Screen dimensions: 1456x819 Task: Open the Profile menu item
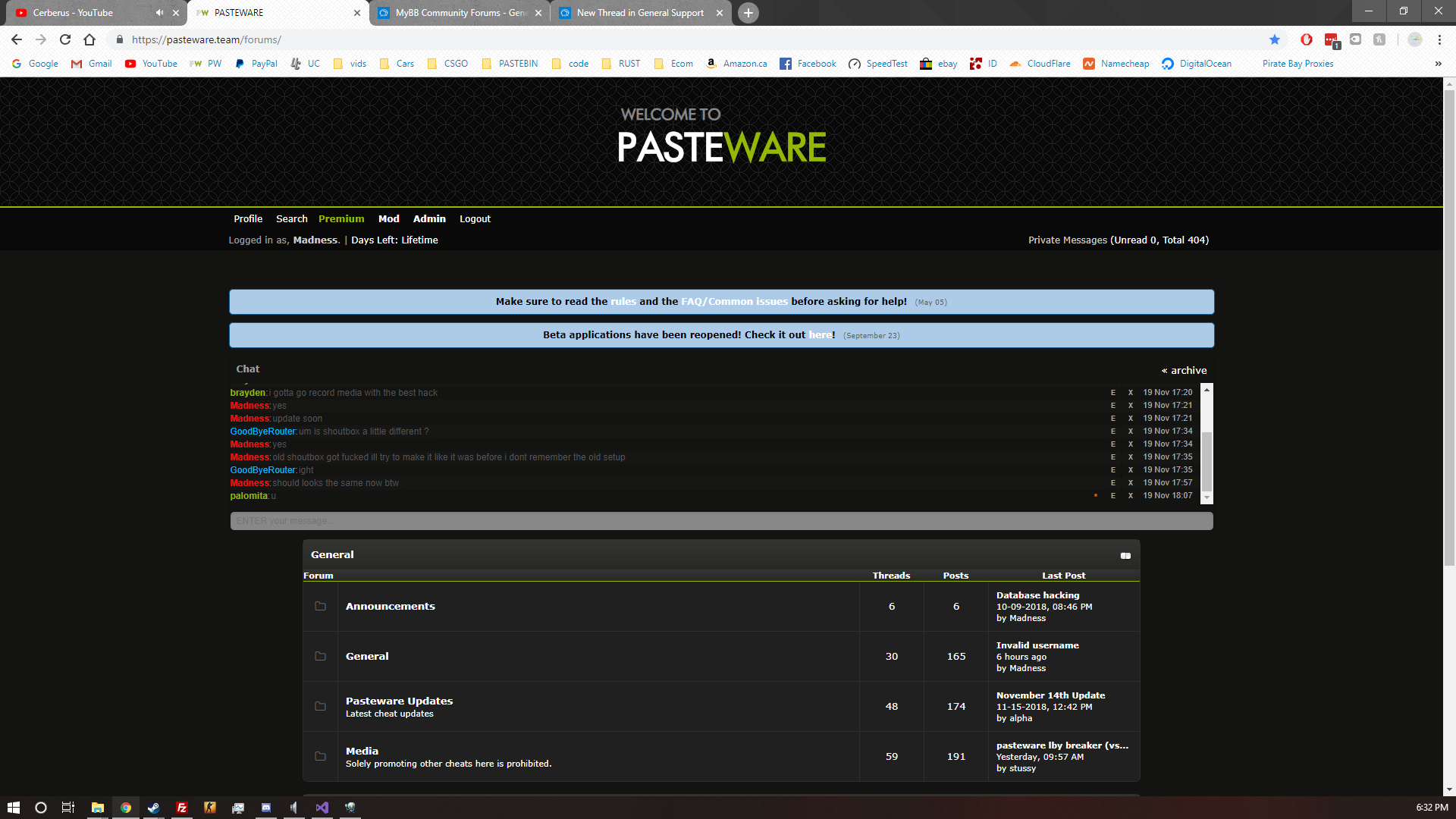(x=248, y=218)
